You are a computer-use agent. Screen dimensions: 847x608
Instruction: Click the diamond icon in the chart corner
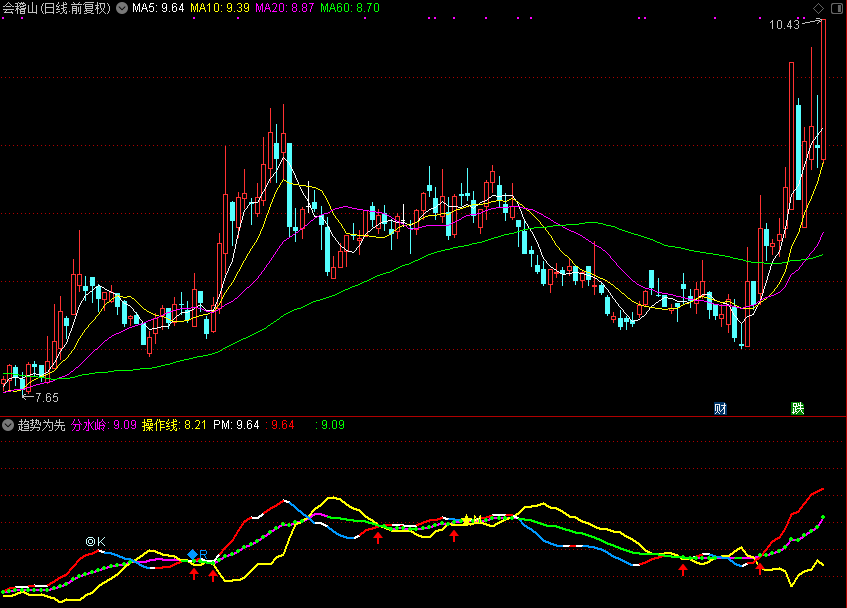[818, 8]
